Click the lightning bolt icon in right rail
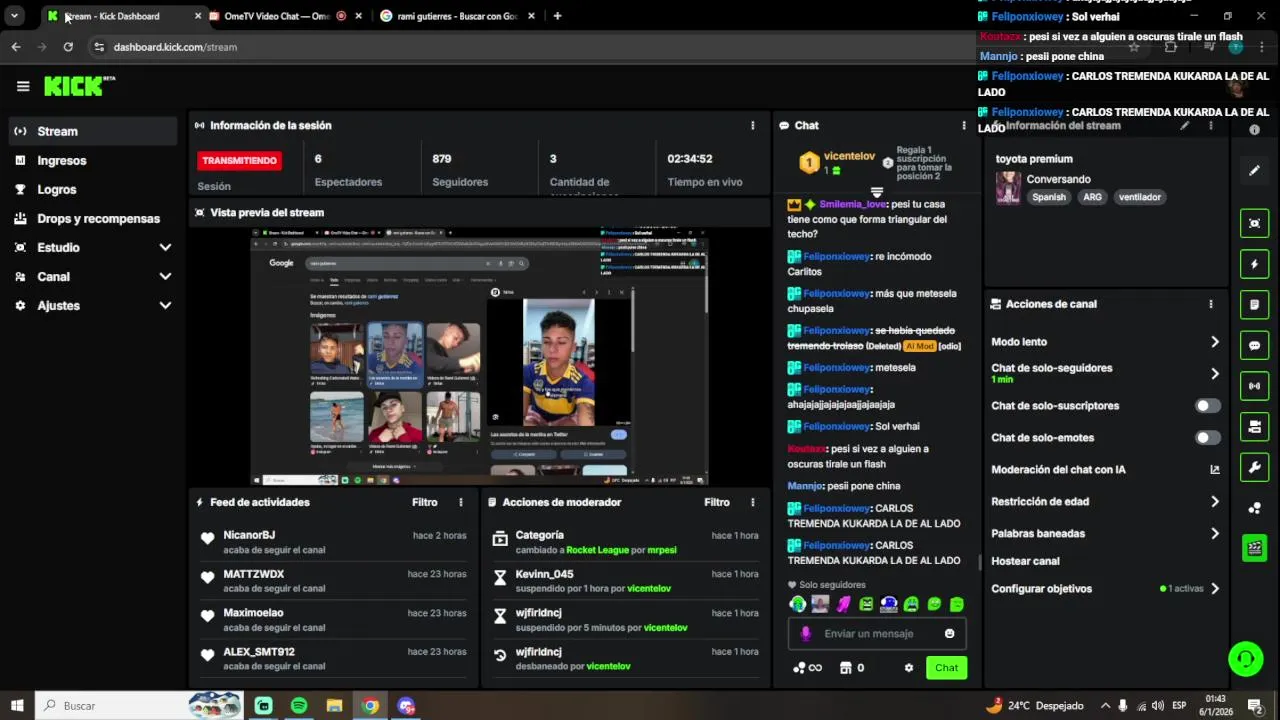1280x720 pixels. (x=1254, y=264)
